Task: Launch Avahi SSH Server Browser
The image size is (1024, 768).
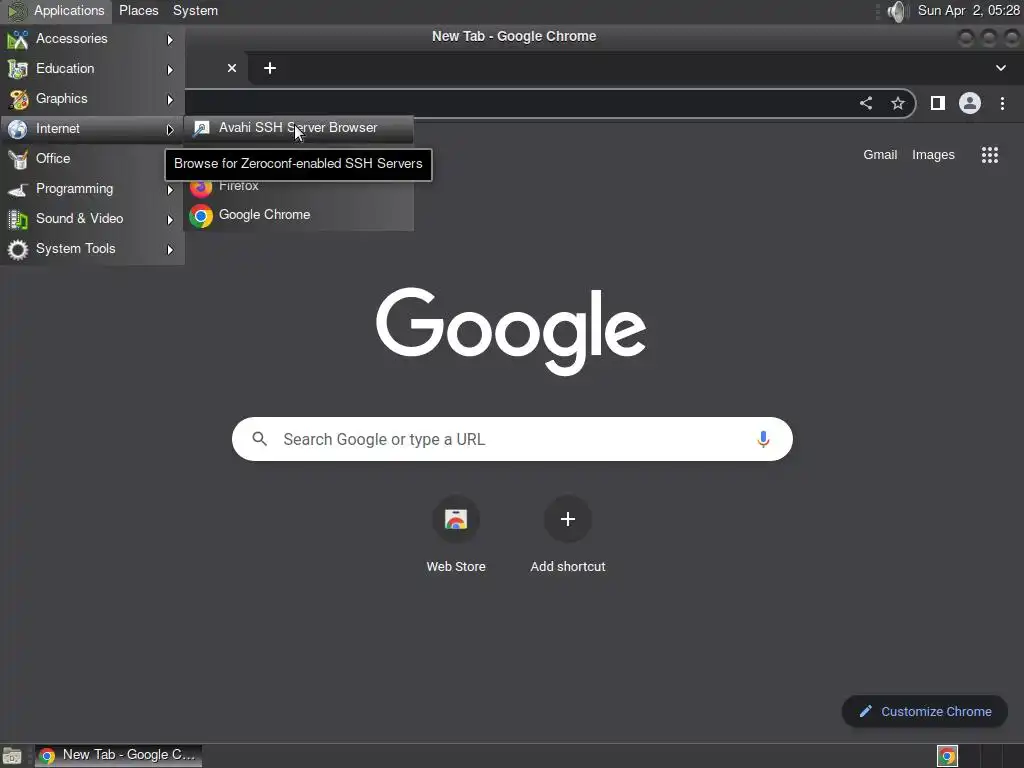Action: tap(299, 128)
